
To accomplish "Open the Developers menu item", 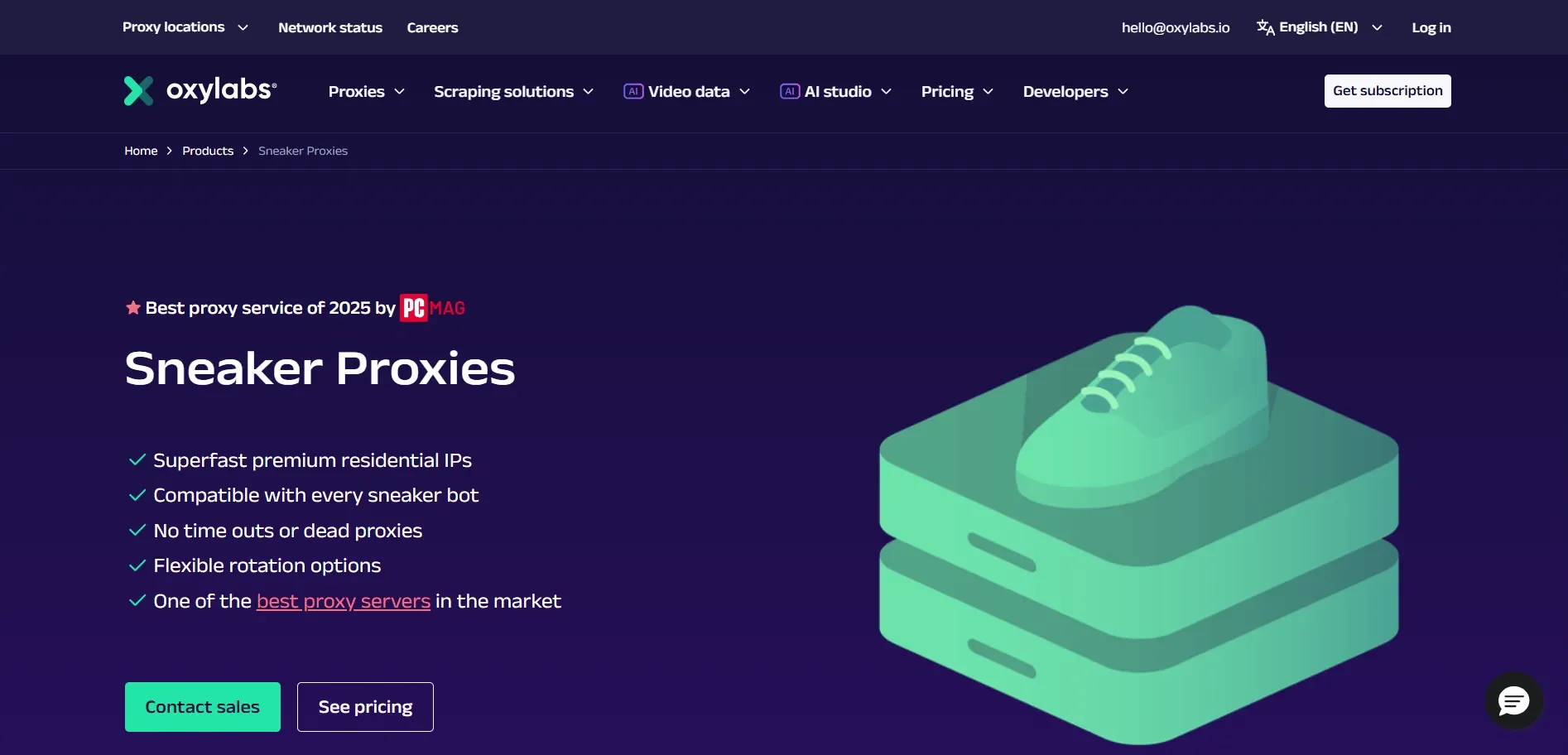I will click(x=1065, y=91).
